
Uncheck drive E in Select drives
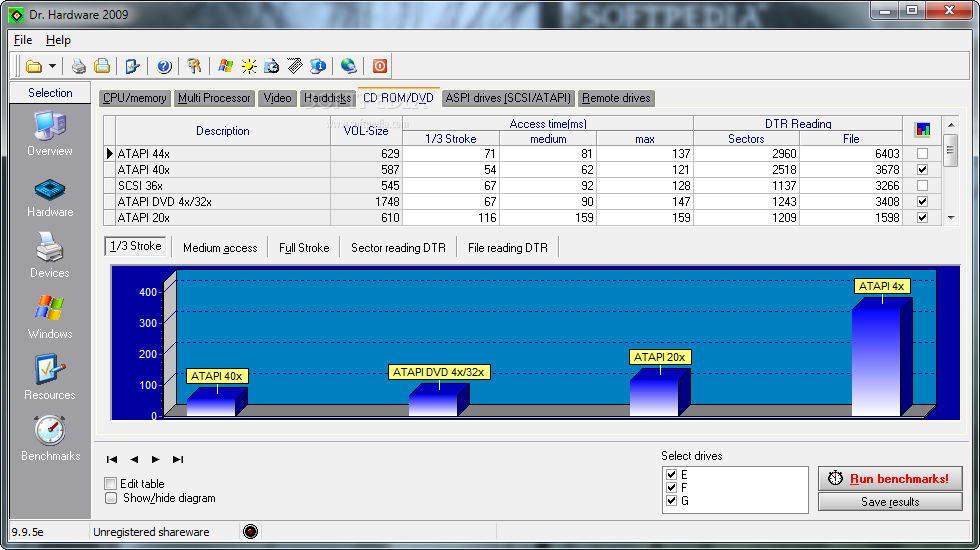[671, 474]
